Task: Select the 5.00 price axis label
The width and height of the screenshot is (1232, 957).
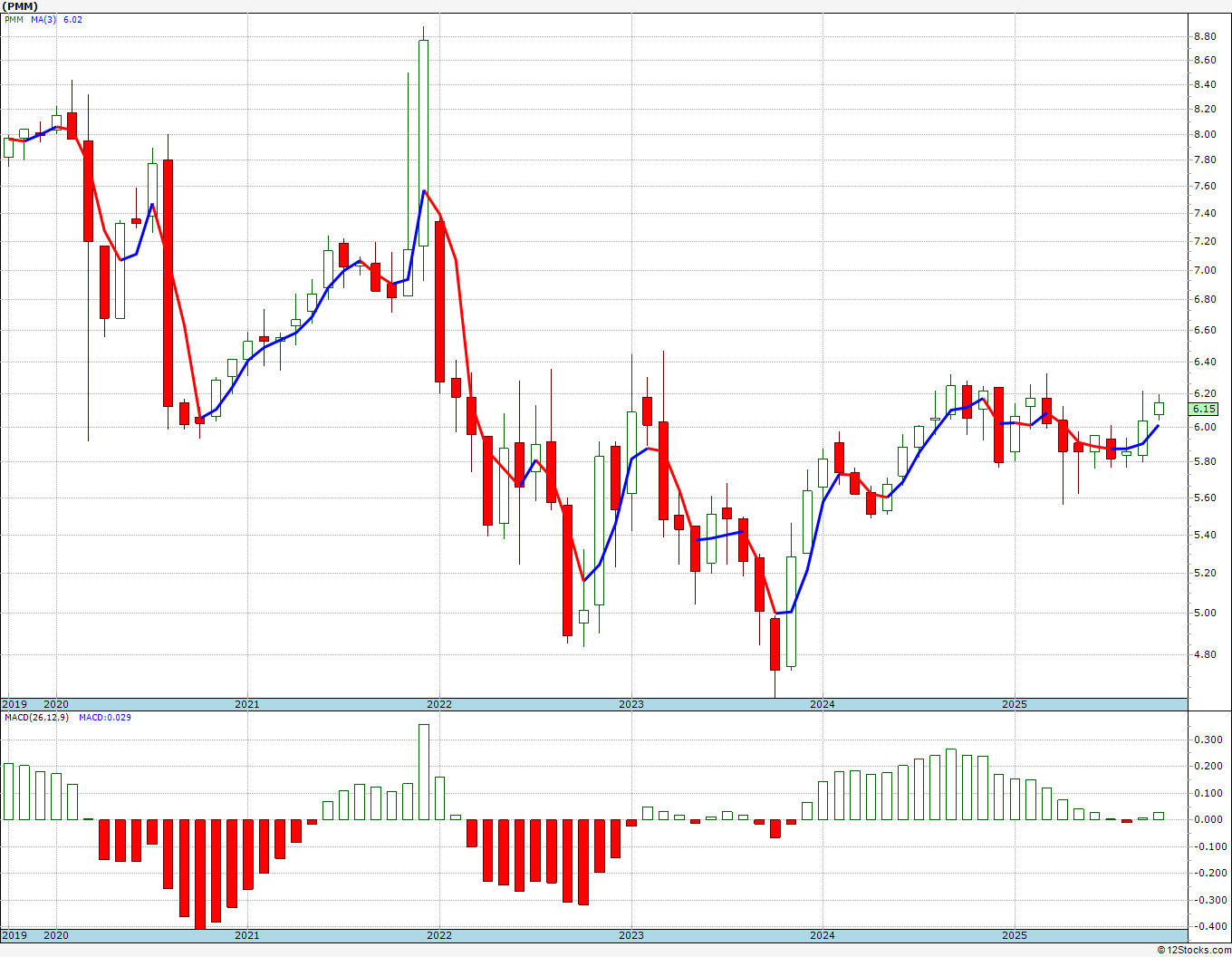Action: (x=1205, y=613)
